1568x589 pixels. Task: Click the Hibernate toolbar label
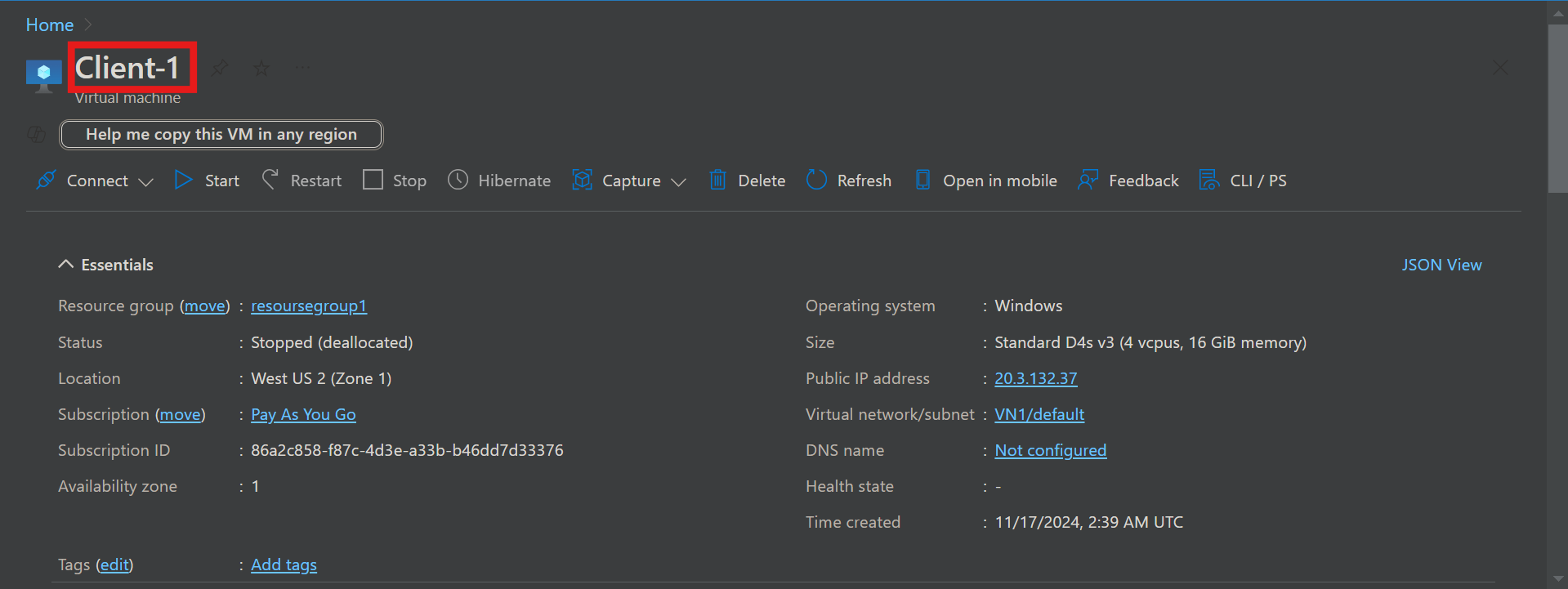(515, 181)
